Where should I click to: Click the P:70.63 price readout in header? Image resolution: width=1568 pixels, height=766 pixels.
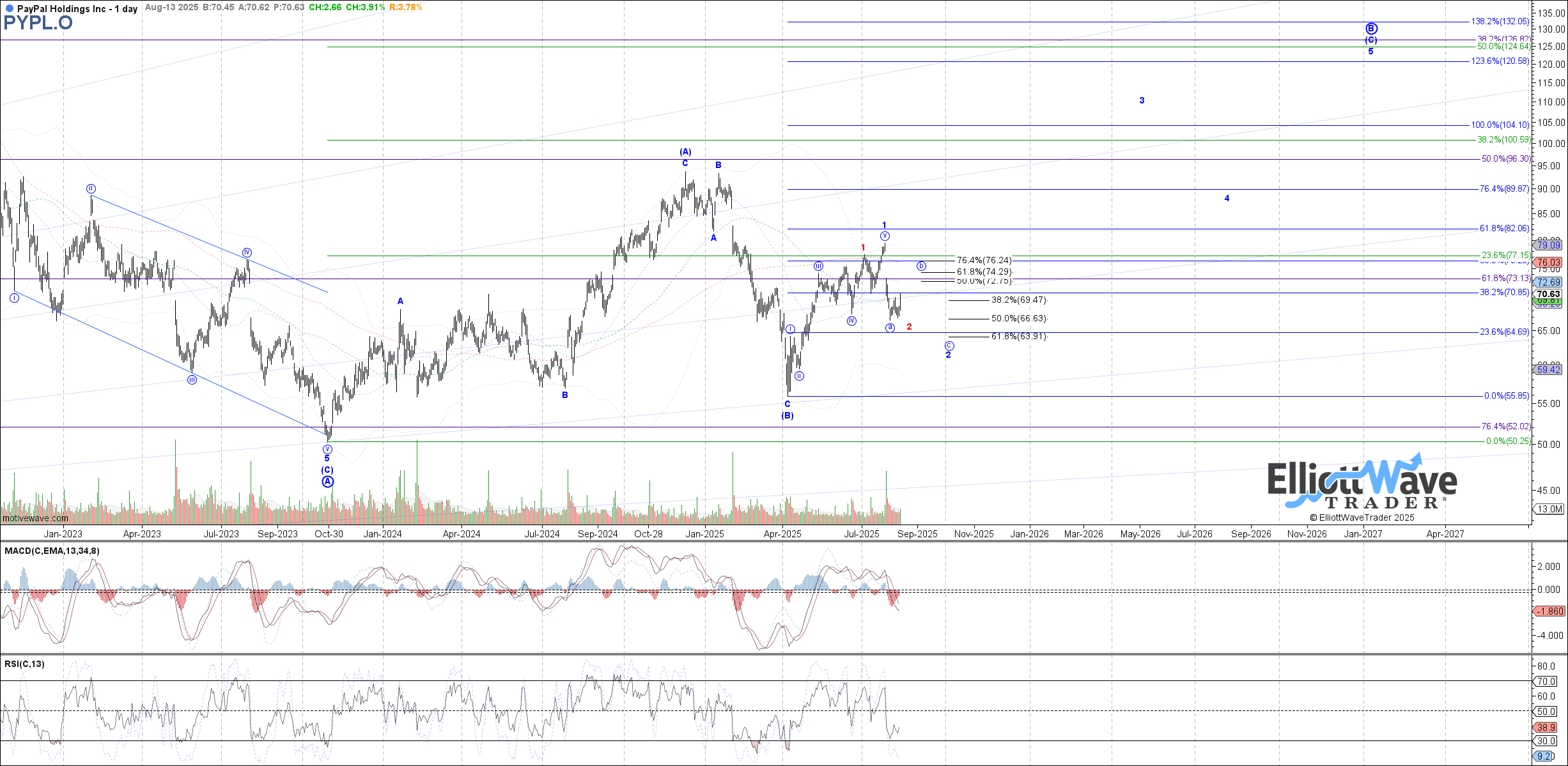pos(288,8)
